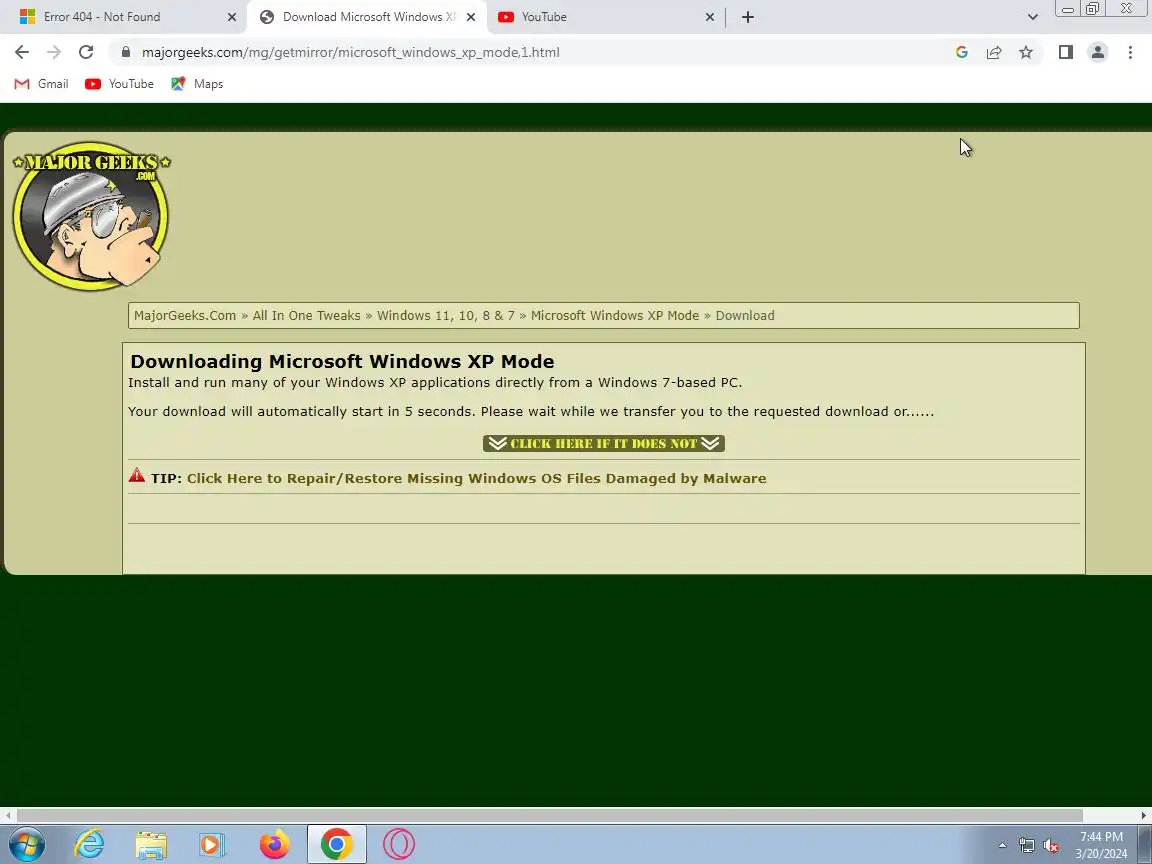Open the Gmail bookmark
This screenshot has height=864, width=1152.
(x=42, y=84)
